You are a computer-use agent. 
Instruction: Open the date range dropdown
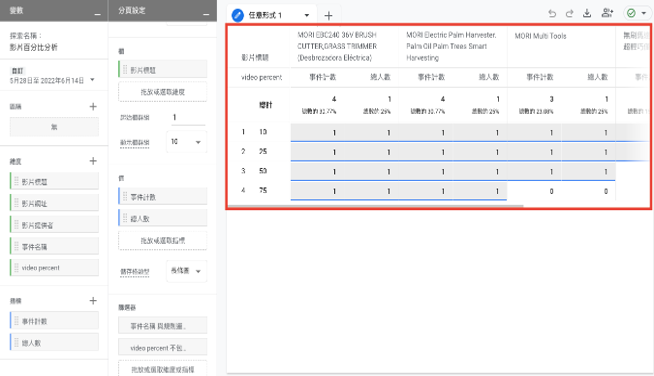92,80
